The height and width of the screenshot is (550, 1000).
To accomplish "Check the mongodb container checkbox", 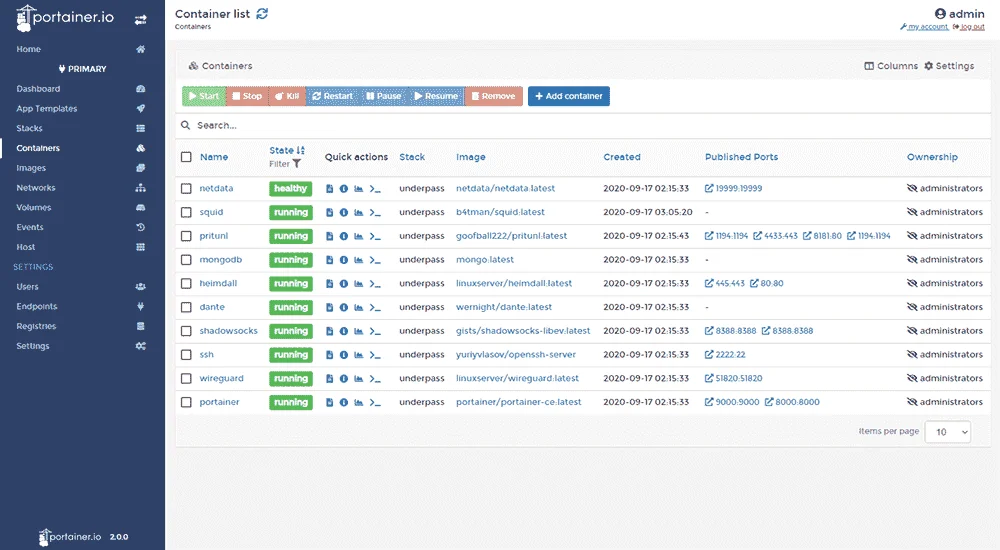I will point(186,260).
